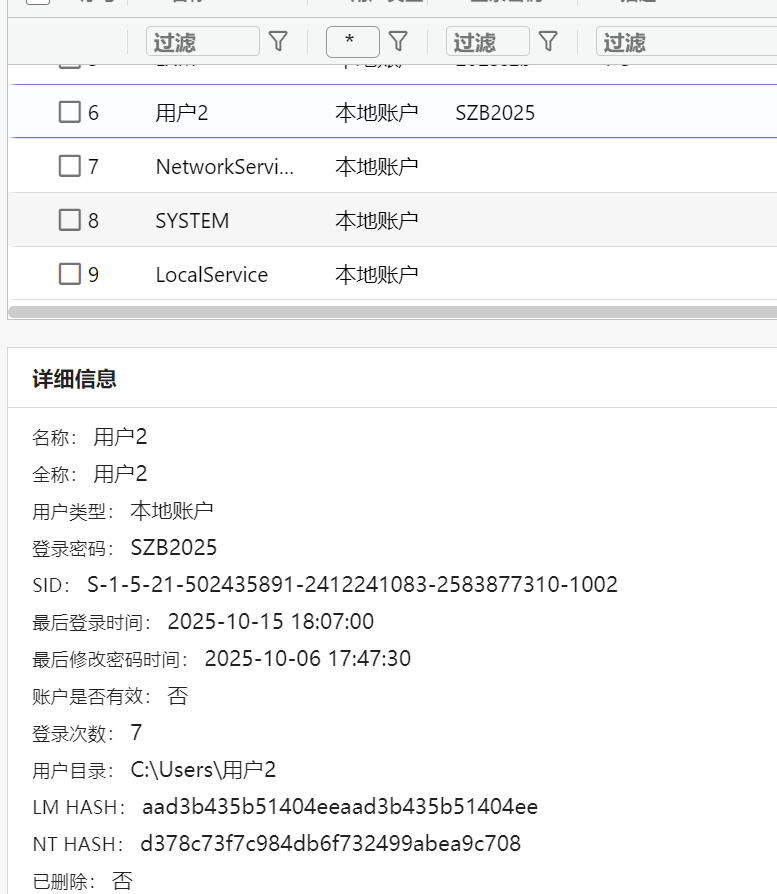Viewport: 777px width, 894px height.
Task: Click 本地账户 type cell in the 用户2 row
Action: pos(377,113)
